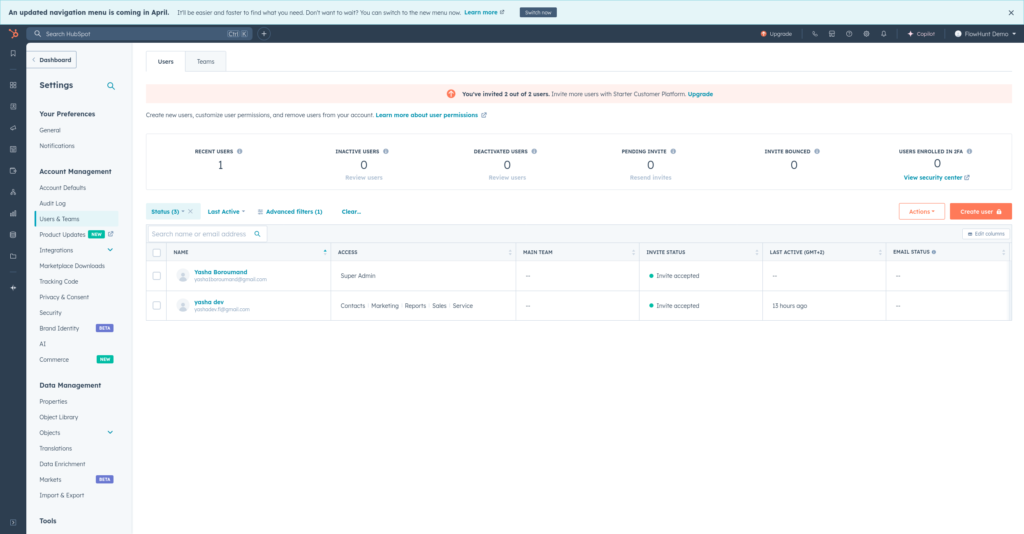Click the Search HubSpot field
1024x534 pixels.
point(139,34)
